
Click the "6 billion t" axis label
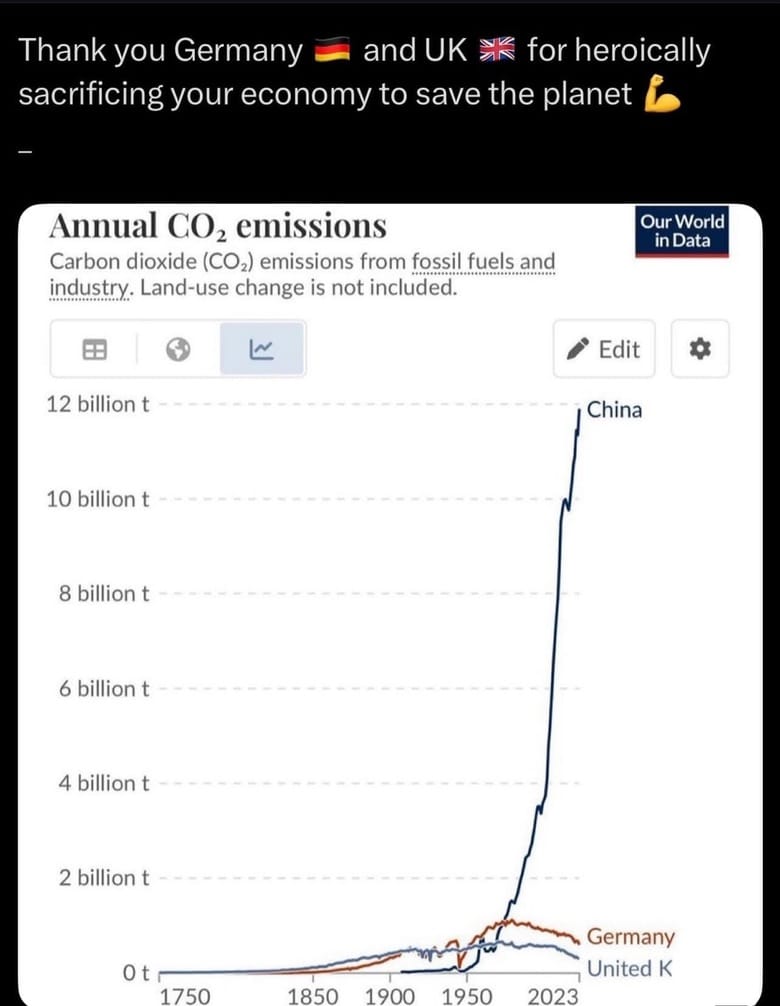point(104,688)
